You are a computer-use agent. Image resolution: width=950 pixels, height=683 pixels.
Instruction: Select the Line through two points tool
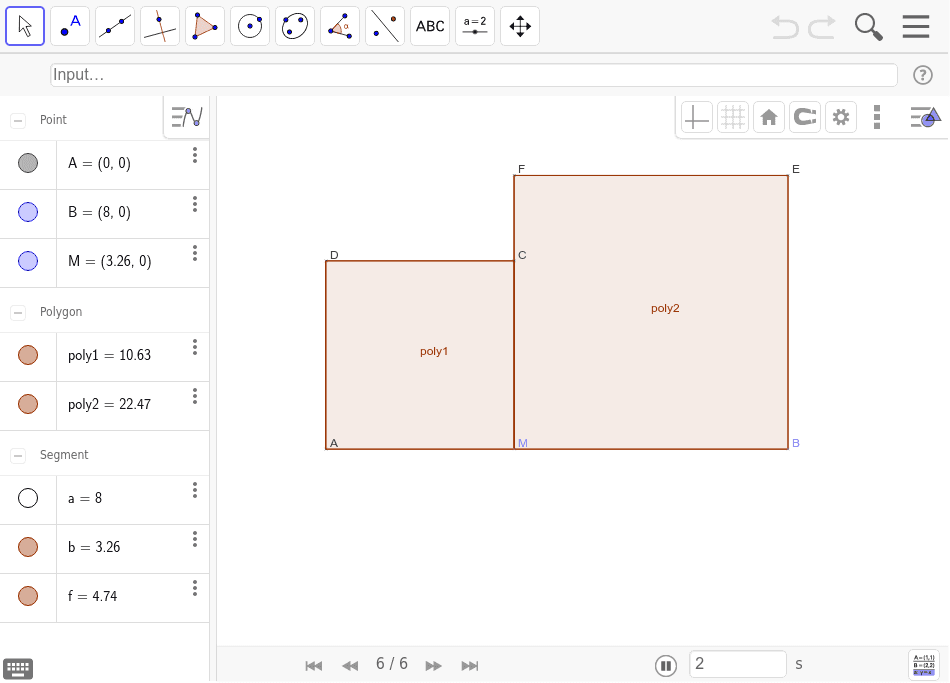(x=115, y=26)
